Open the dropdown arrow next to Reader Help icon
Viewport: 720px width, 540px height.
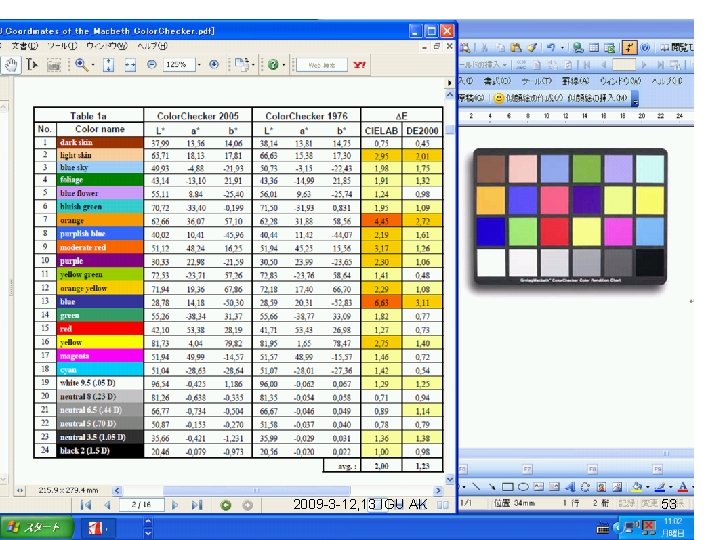point(283,65)
